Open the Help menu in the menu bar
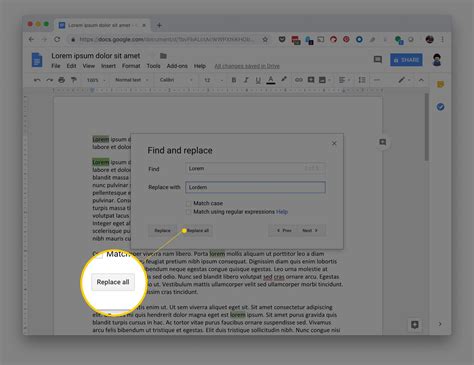The image size is (474, 365). click(x=200, y=66)
